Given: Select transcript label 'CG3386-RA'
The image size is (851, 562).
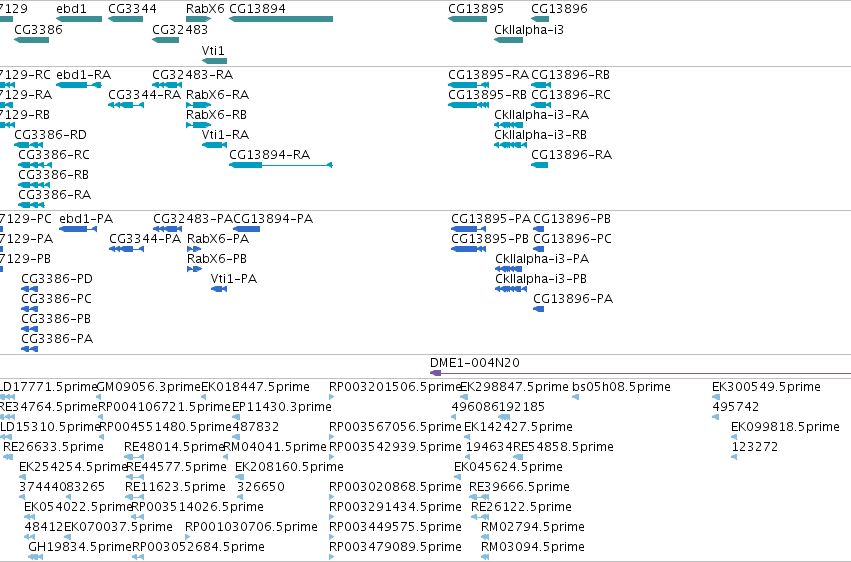Looking at the screenshot, I should [x=55, y=195].
